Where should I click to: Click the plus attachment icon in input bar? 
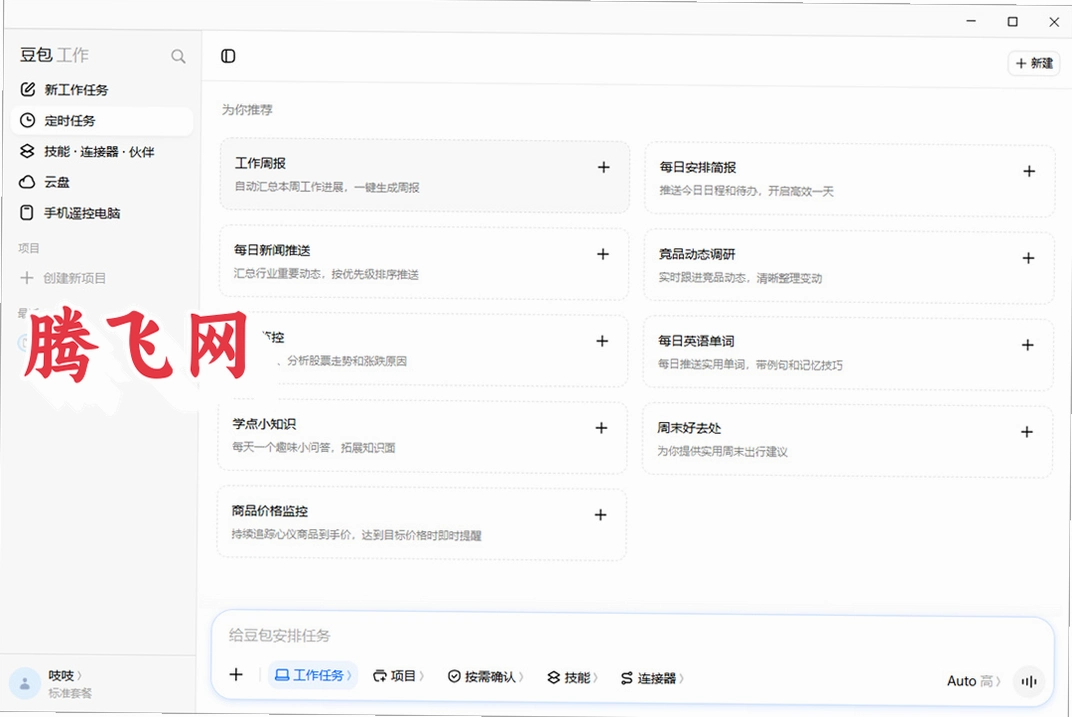pyautogui.click(x=236, y=675)
